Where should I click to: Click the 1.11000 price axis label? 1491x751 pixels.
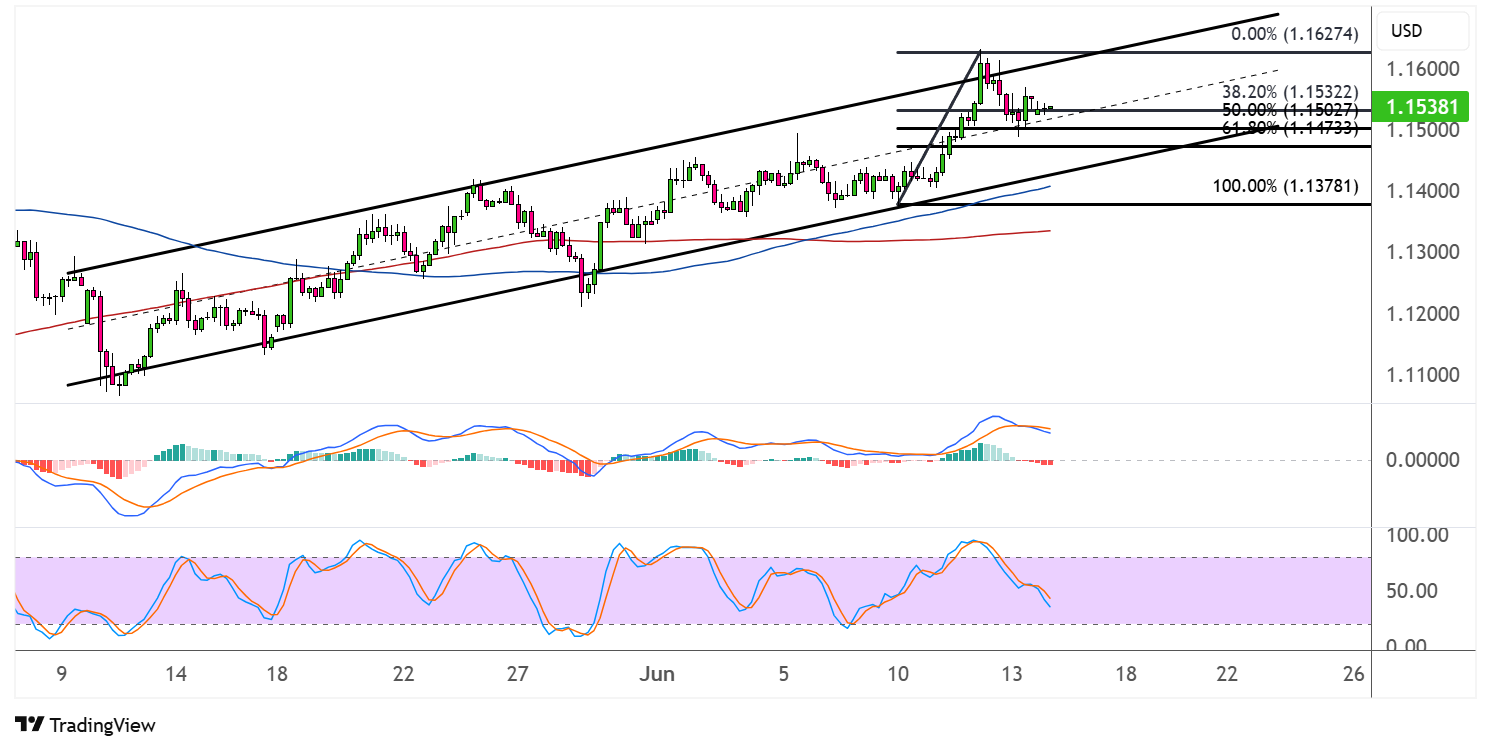(x=1422, y=375)
